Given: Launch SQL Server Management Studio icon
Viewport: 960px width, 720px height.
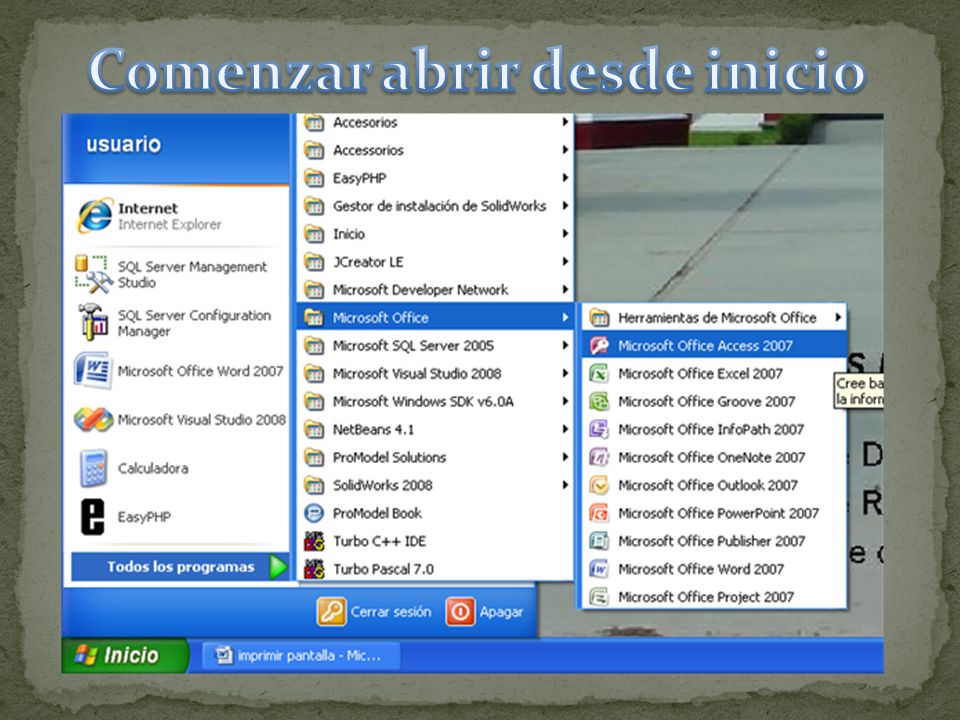Looking at the screenshot, I should [x=94, y=274].
